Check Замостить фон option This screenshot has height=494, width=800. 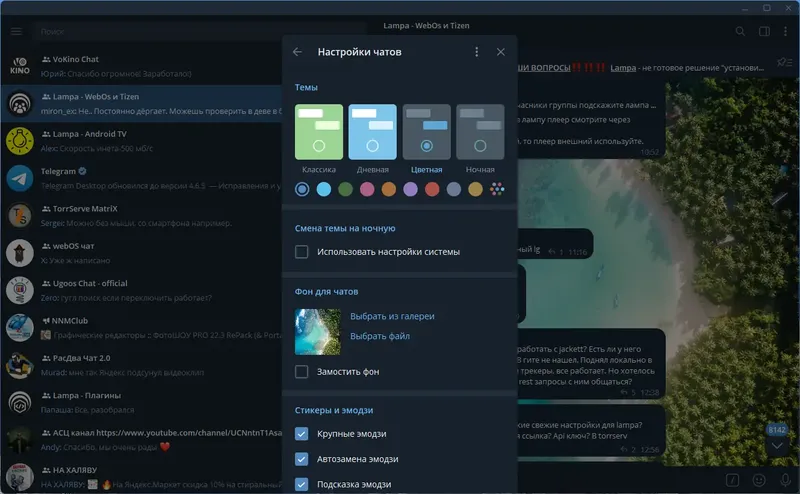click(302, 372)
